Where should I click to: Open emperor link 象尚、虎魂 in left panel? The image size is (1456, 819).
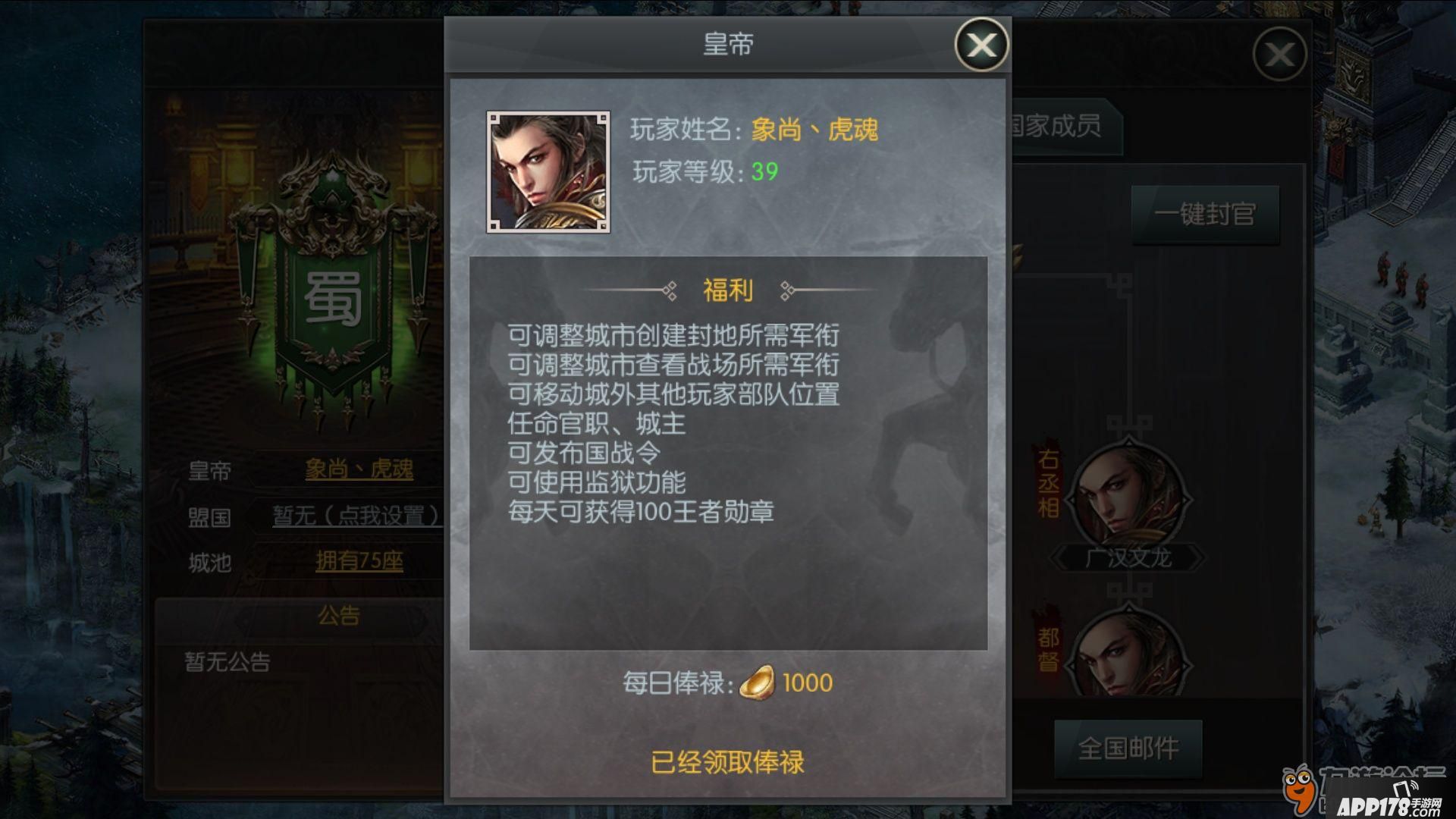tap(359, 469)
